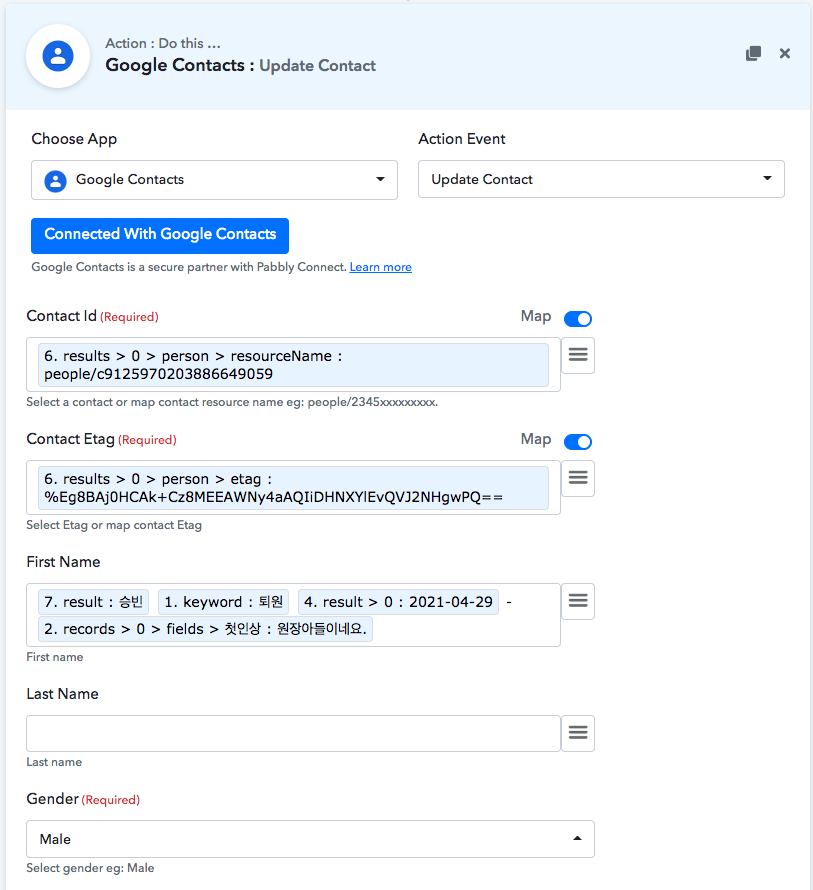Select the '7. result : 승빈' tag

pos(94,602)
